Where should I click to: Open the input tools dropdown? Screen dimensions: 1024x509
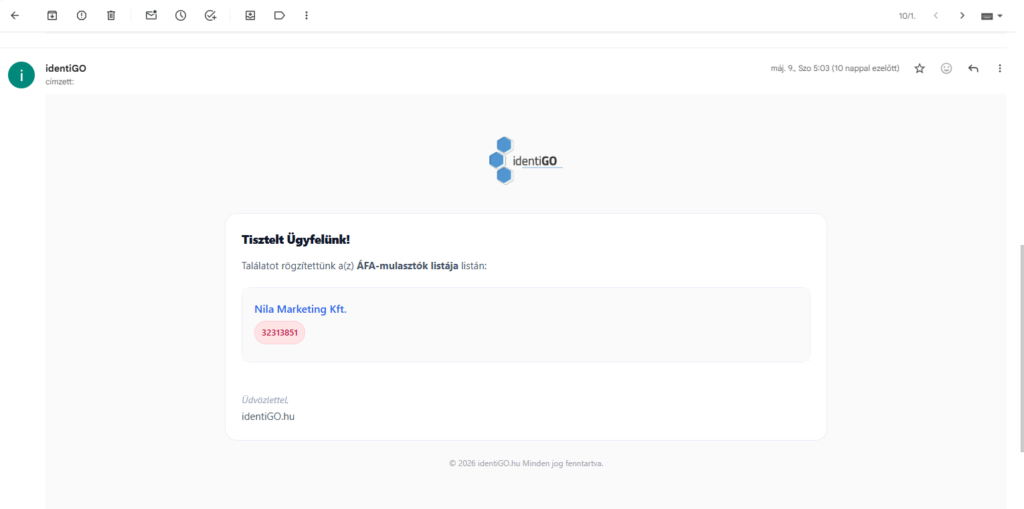click(x=992, y=16)
